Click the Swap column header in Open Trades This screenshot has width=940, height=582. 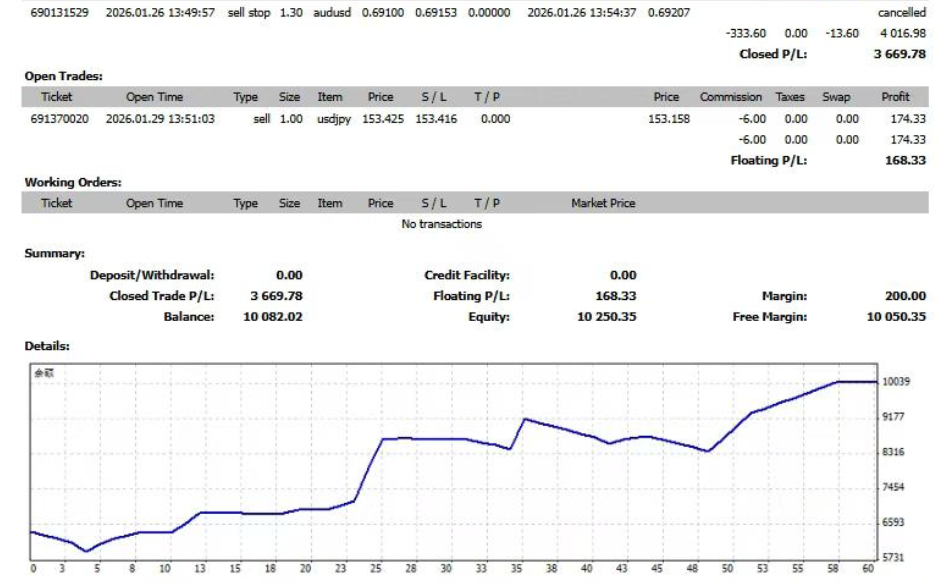pyautogui.click(x=836, y=97)
